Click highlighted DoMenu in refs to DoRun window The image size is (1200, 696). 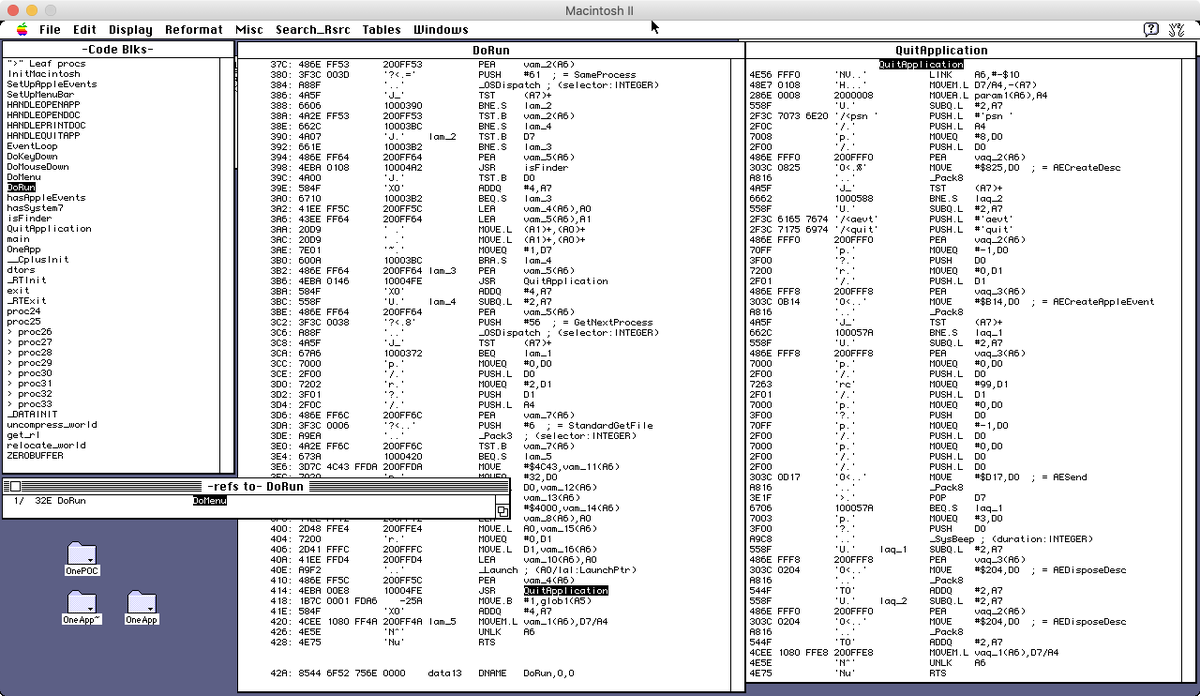pos(210,500)
